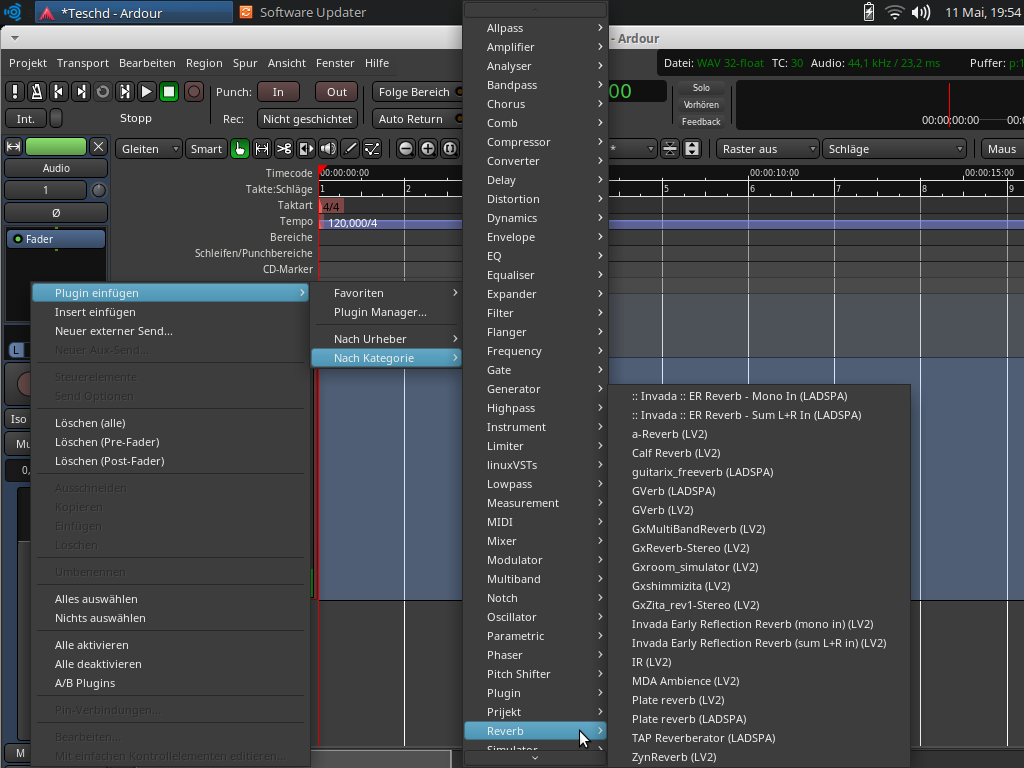Screen dimensions: 1024x768
Task: Open the Transport menu
Action: [83, 63]
